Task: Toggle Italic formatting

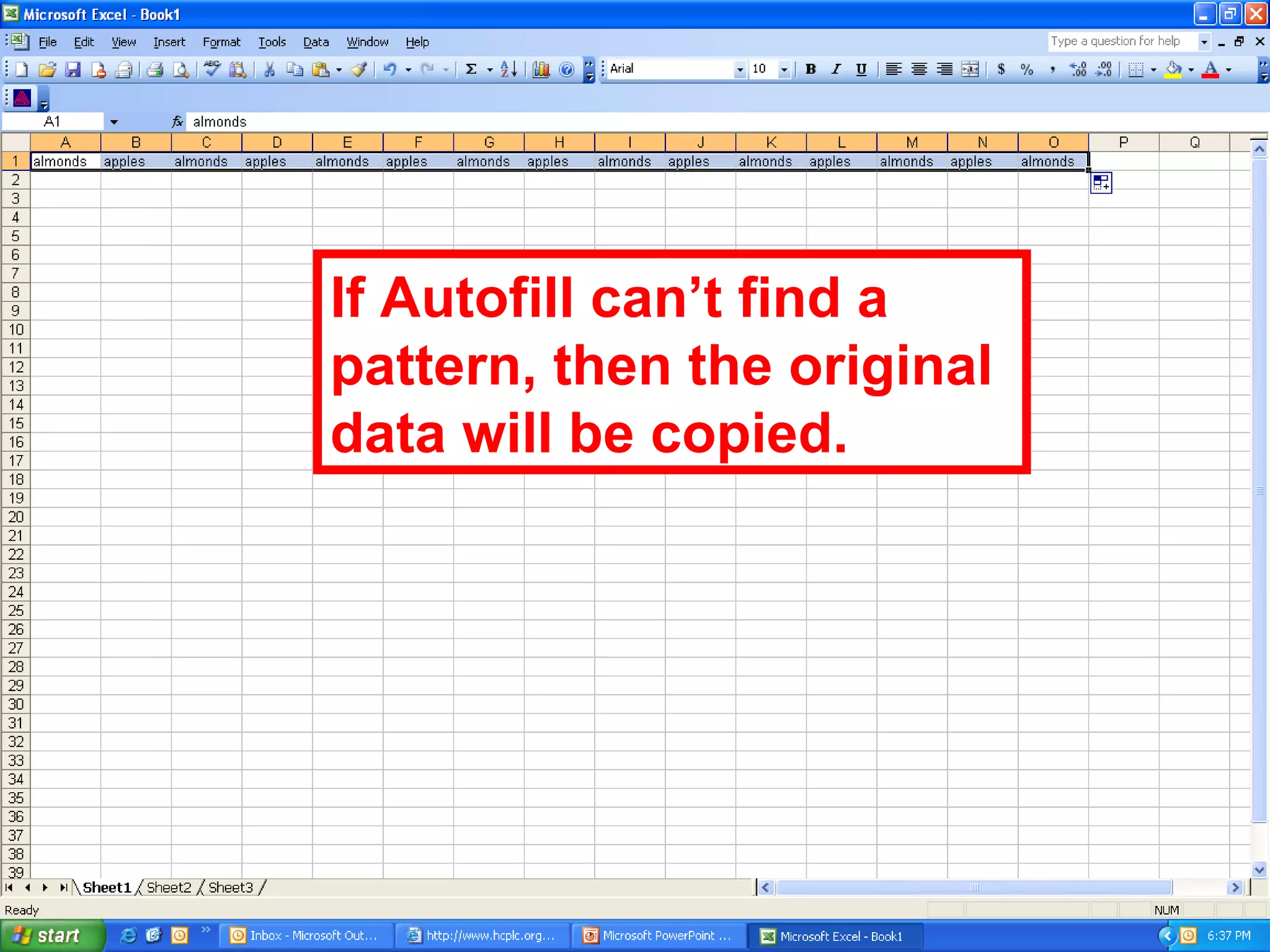Action: coord(836,69)
